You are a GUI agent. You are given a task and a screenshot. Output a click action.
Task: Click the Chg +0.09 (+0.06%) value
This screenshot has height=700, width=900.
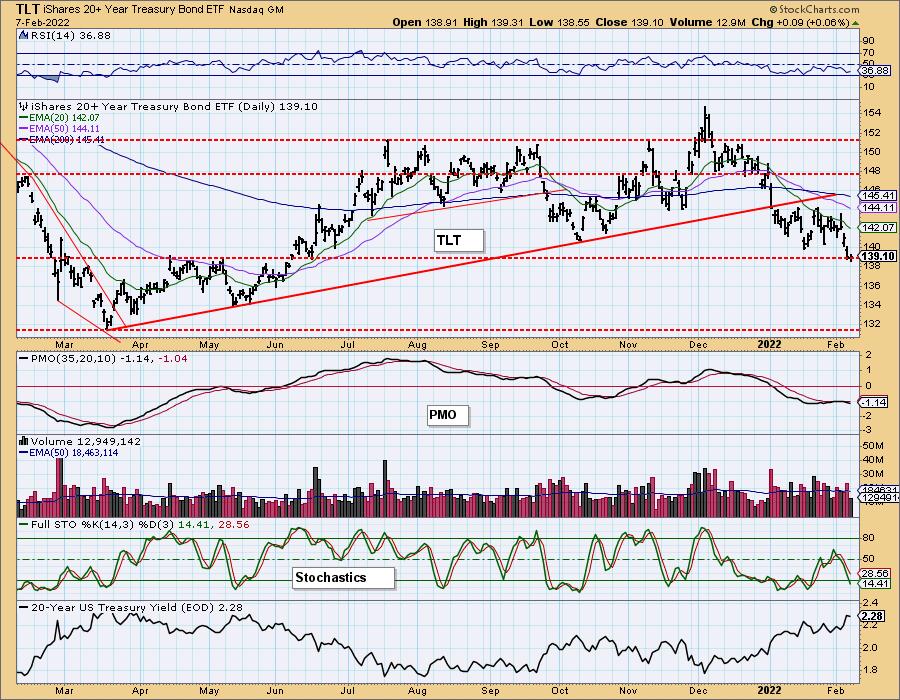coord(800,22)
